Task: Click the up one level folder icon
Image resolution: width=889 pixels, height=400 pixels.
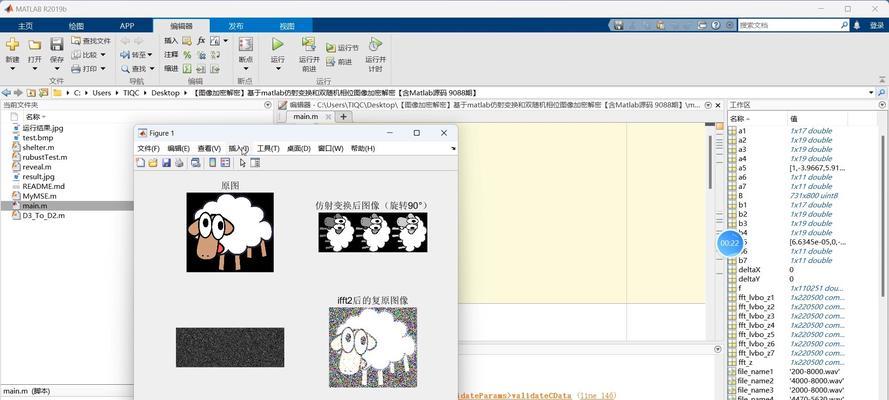Action: tap(31, 92)
